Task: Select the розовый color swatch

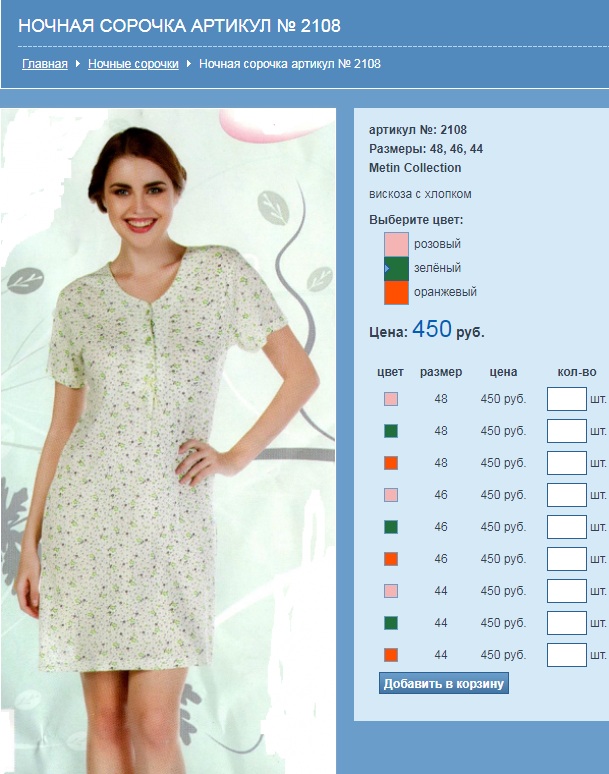Action: point(397,244)
